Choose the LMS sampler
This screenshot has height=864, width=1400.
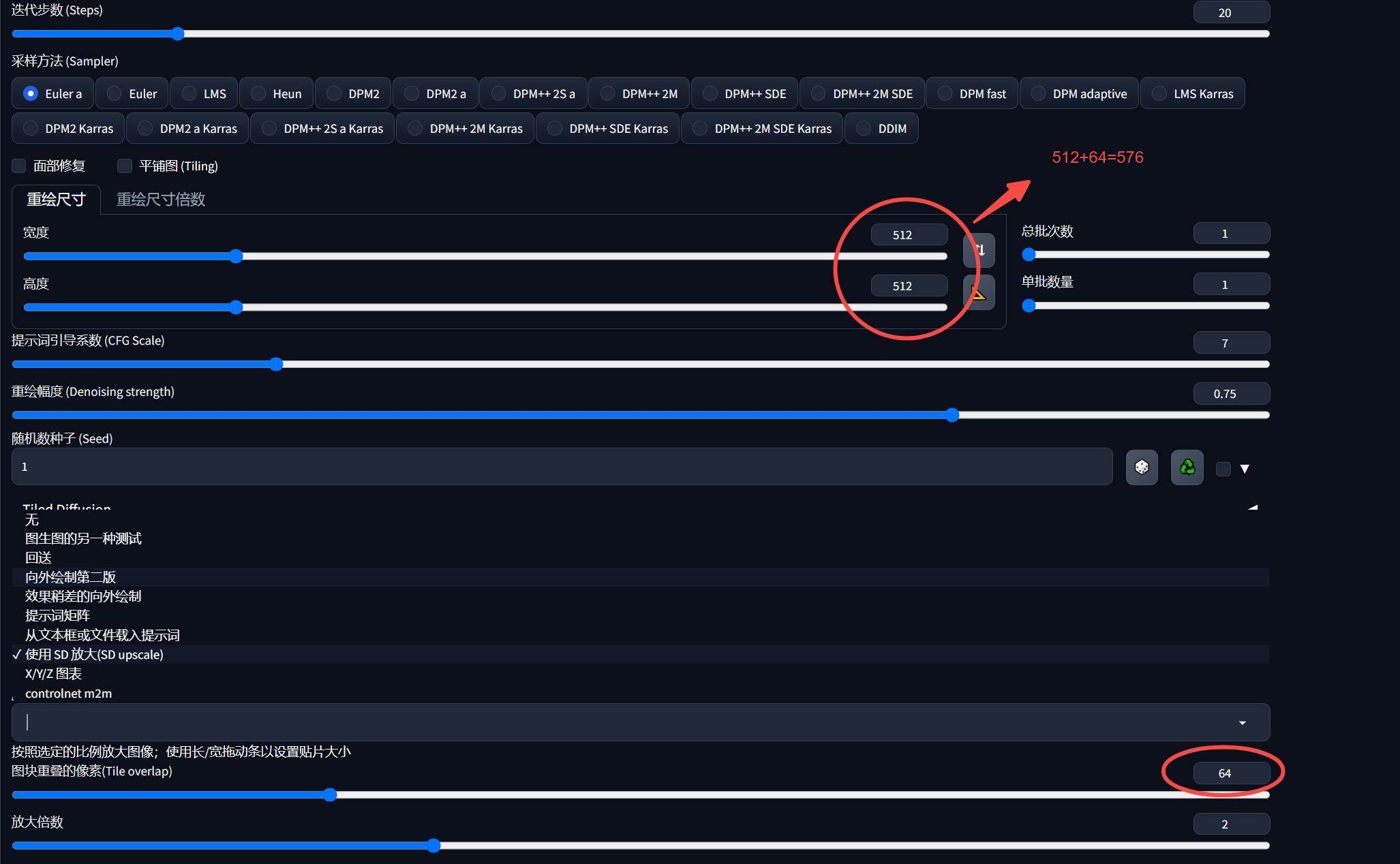click(x=204, y=93)
